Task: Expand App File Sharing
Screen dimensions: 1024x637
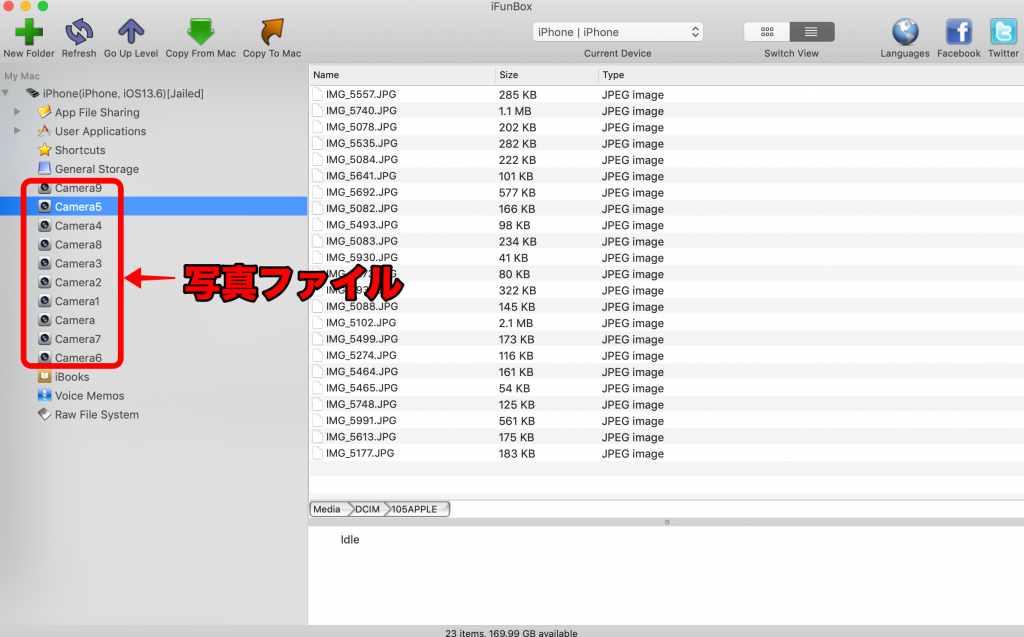Action: coord(18,112)
